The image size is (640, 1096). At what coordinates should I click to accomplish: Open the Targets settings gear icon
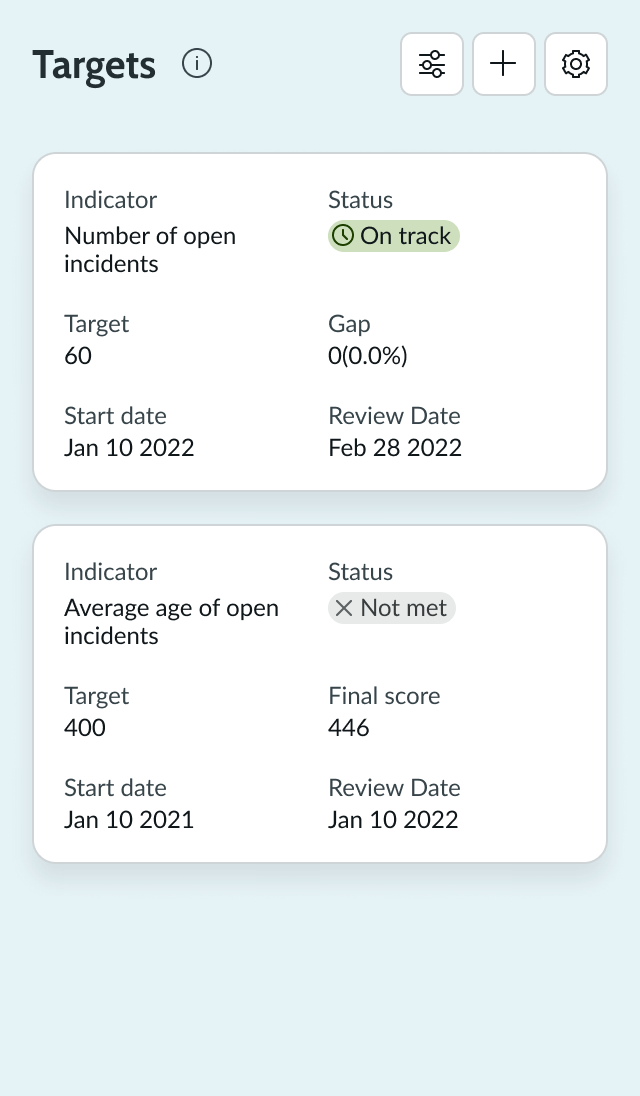coord(575,63)
